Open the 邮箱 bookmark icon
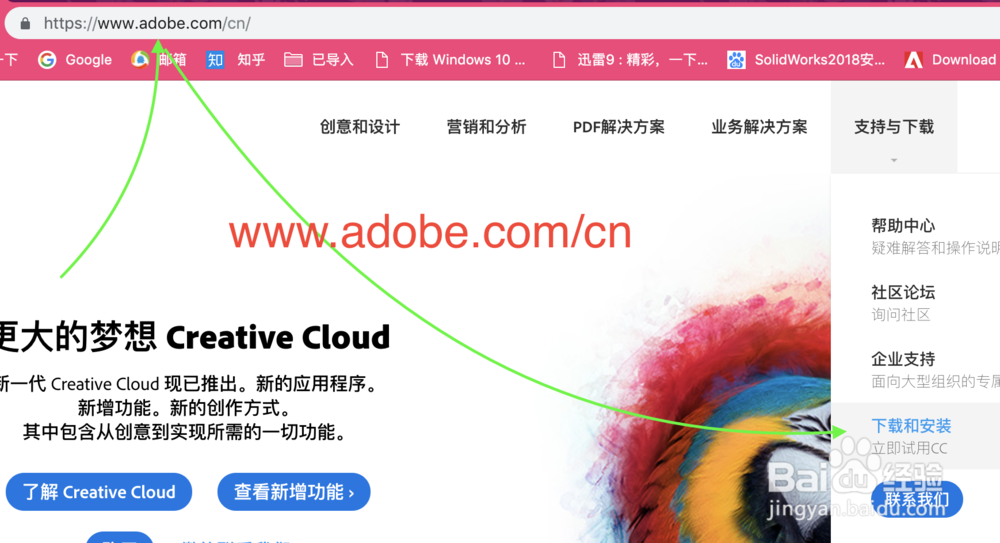The image size is (1000, 543). [x=140, y=60]
